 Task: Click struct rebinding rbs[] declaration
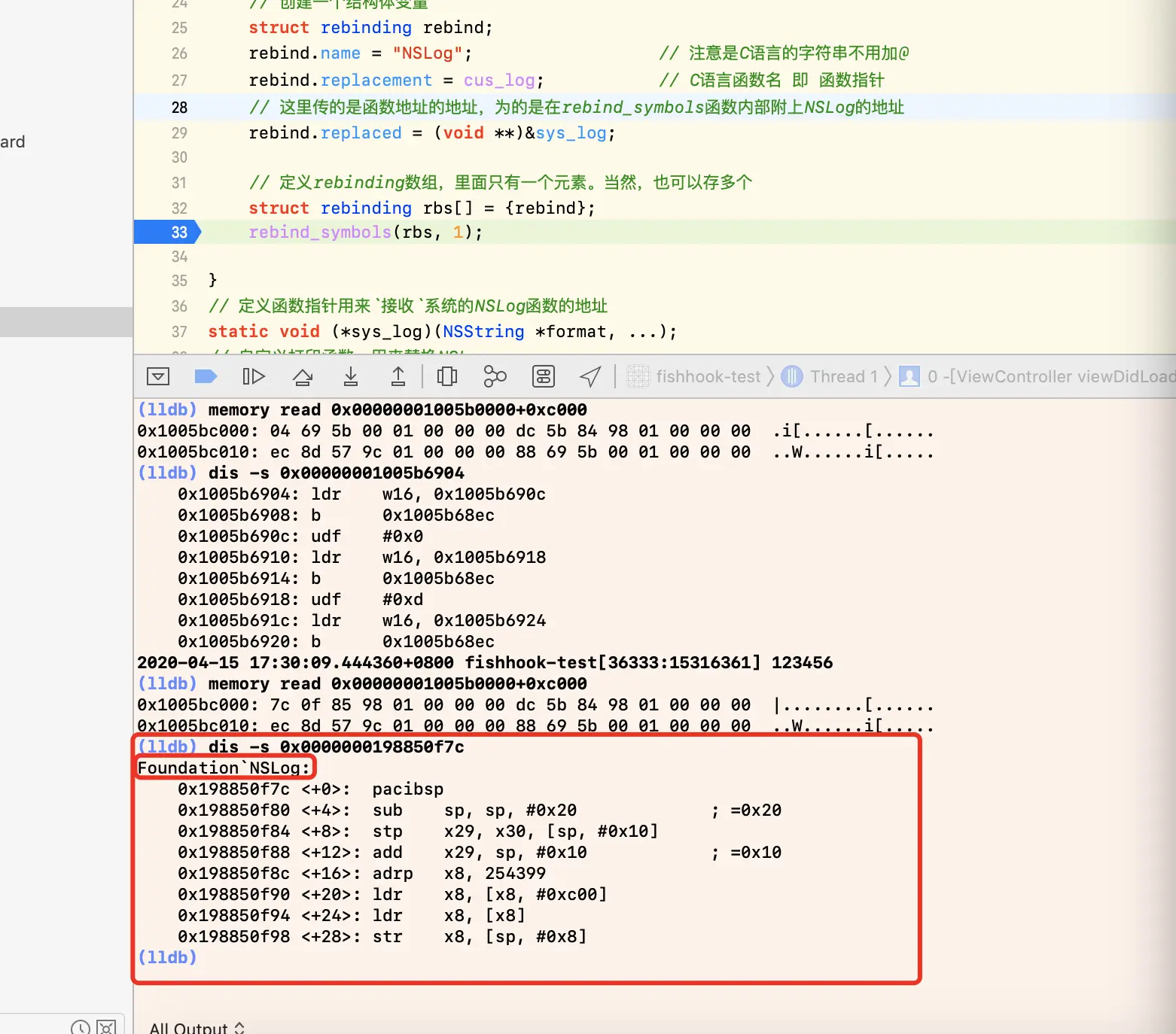422,208
